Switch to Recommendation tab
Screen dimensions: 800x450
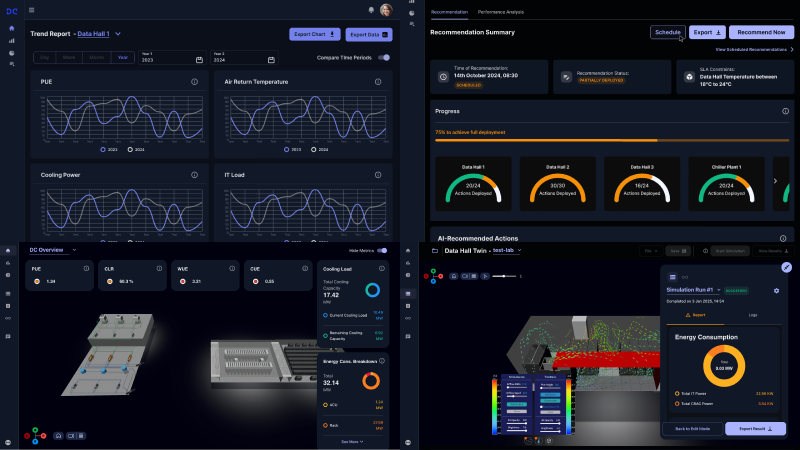click(449, 12)
